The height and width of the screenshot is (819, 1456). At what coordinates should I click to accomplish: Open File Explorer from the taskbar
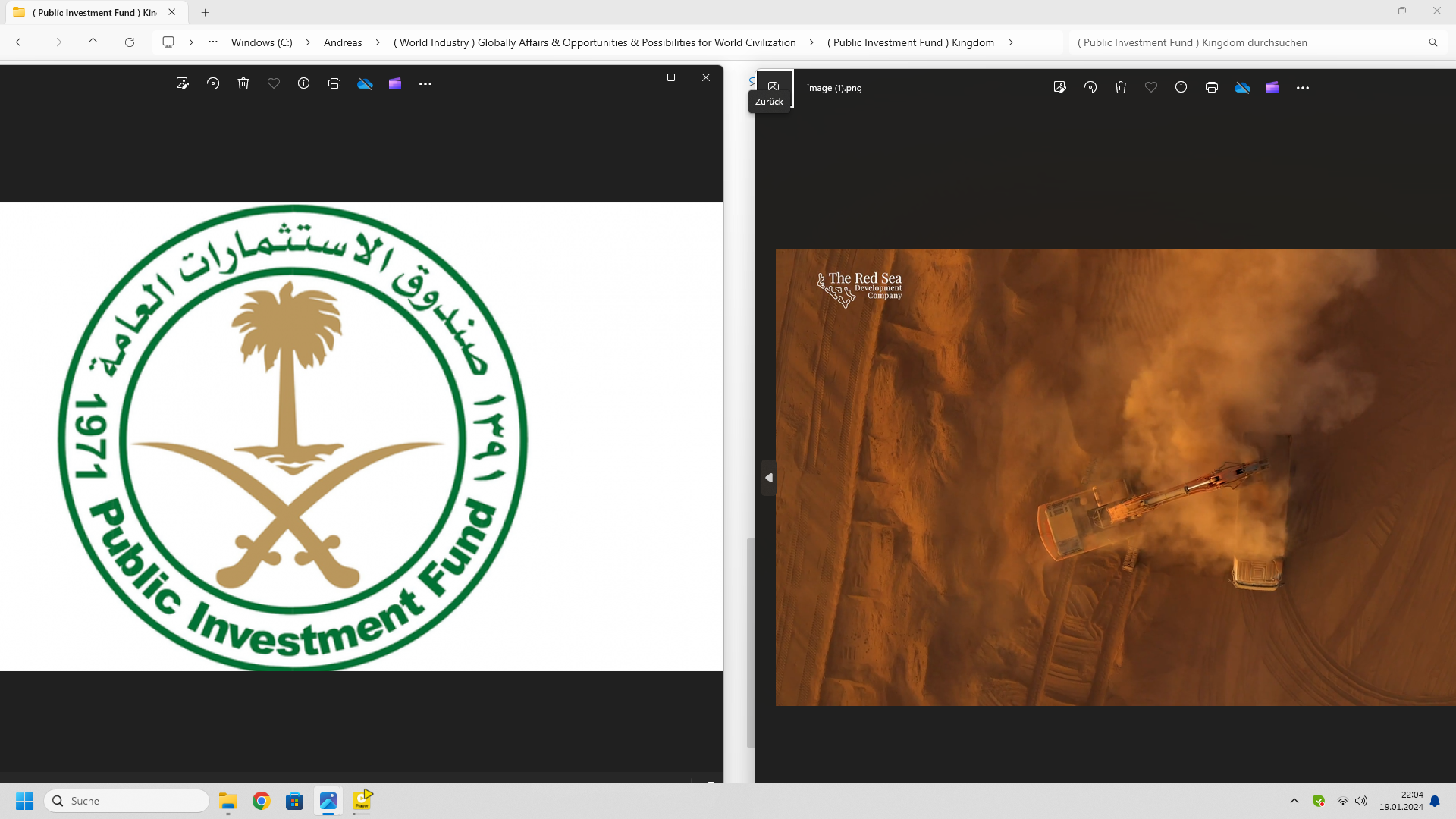click(228, 801)
